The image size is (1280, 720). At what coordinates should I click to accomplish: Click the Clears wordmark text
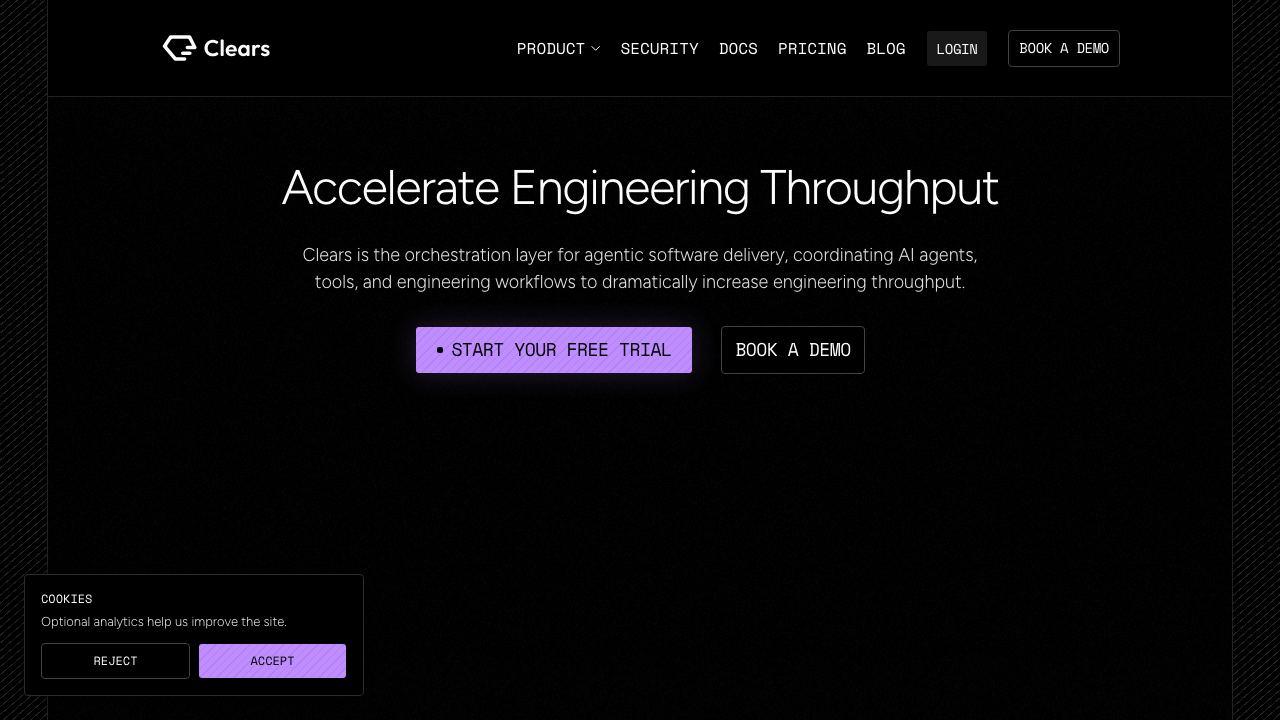(237, 48)
